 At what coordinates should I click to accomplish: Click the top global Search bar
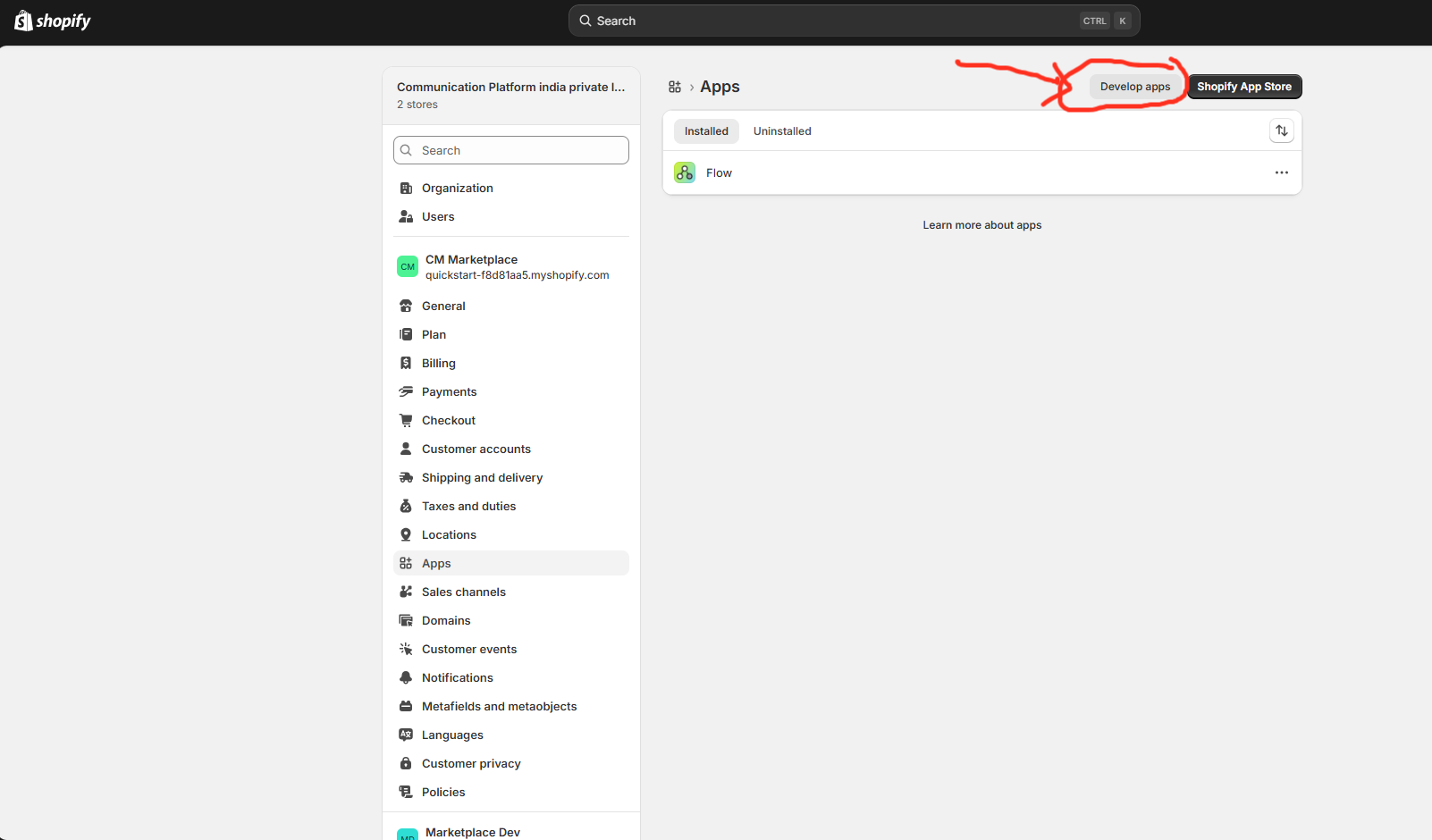click(855, 21)
